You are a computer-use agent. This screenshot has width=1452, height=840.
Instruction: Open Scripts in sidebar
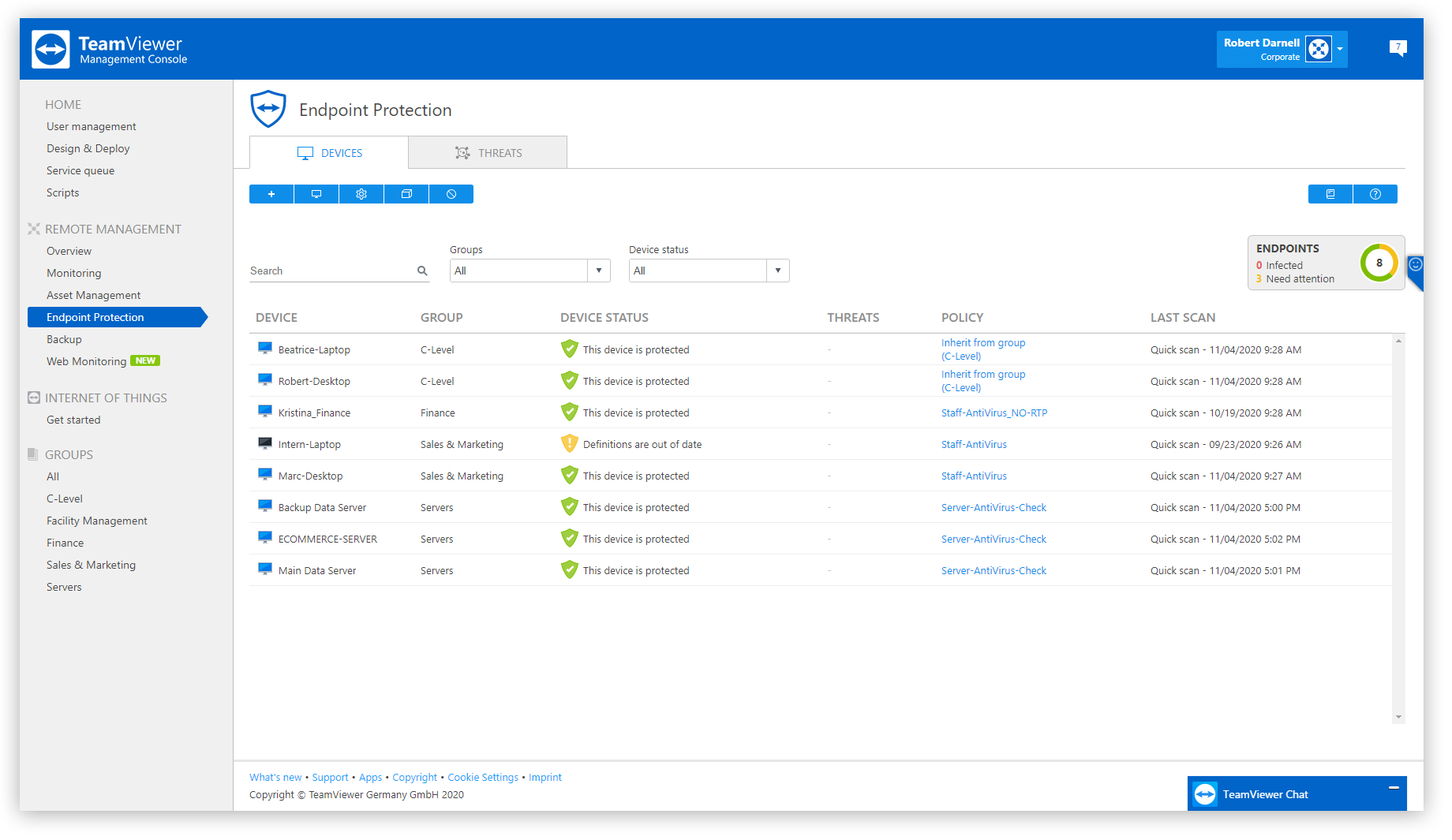pyautogui.click(x=62, y=192)
